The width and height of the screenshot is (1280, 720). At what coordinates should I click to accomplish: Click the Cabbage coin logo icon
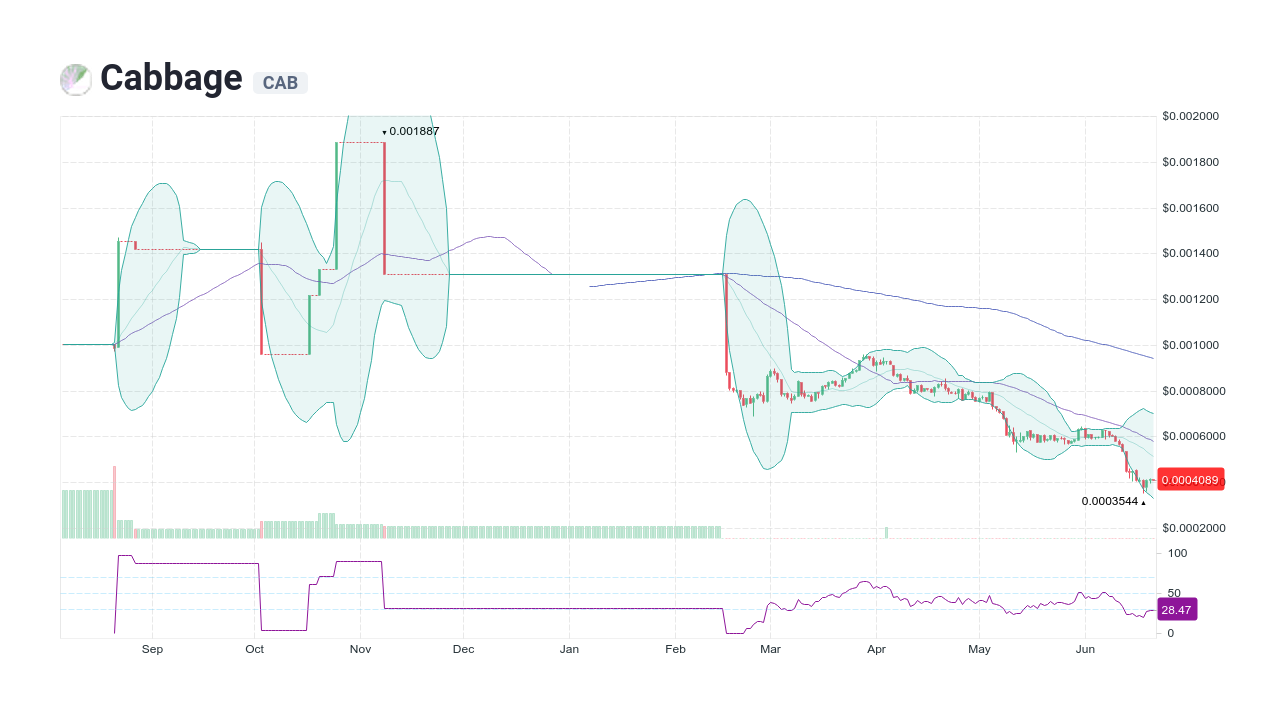coord(75,79)
